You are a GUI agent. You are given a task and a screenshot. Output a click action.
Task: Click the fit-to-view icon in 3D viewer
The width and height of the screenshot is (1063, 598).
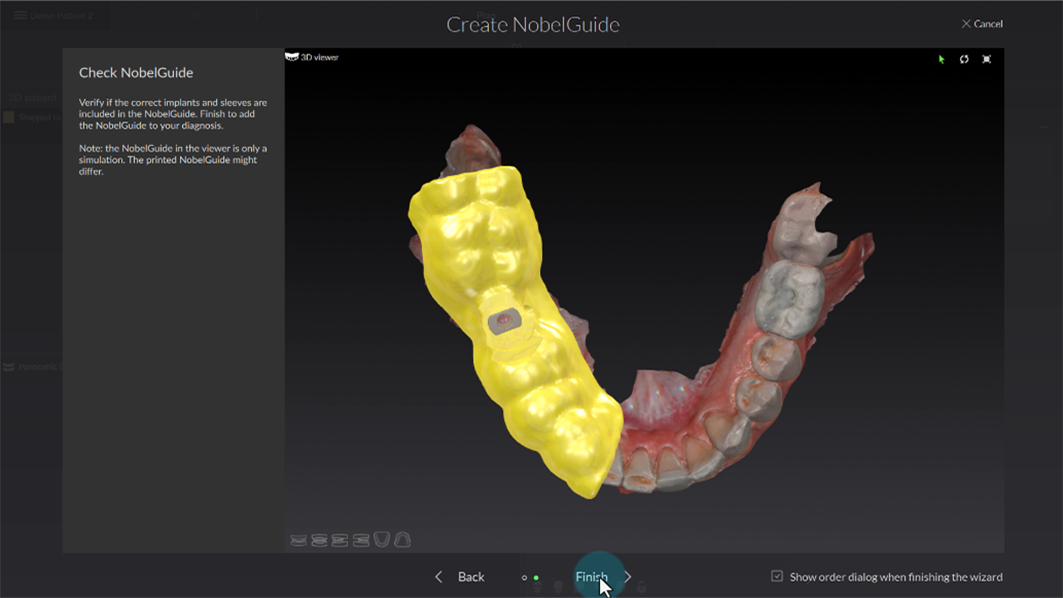click(987, 59)
